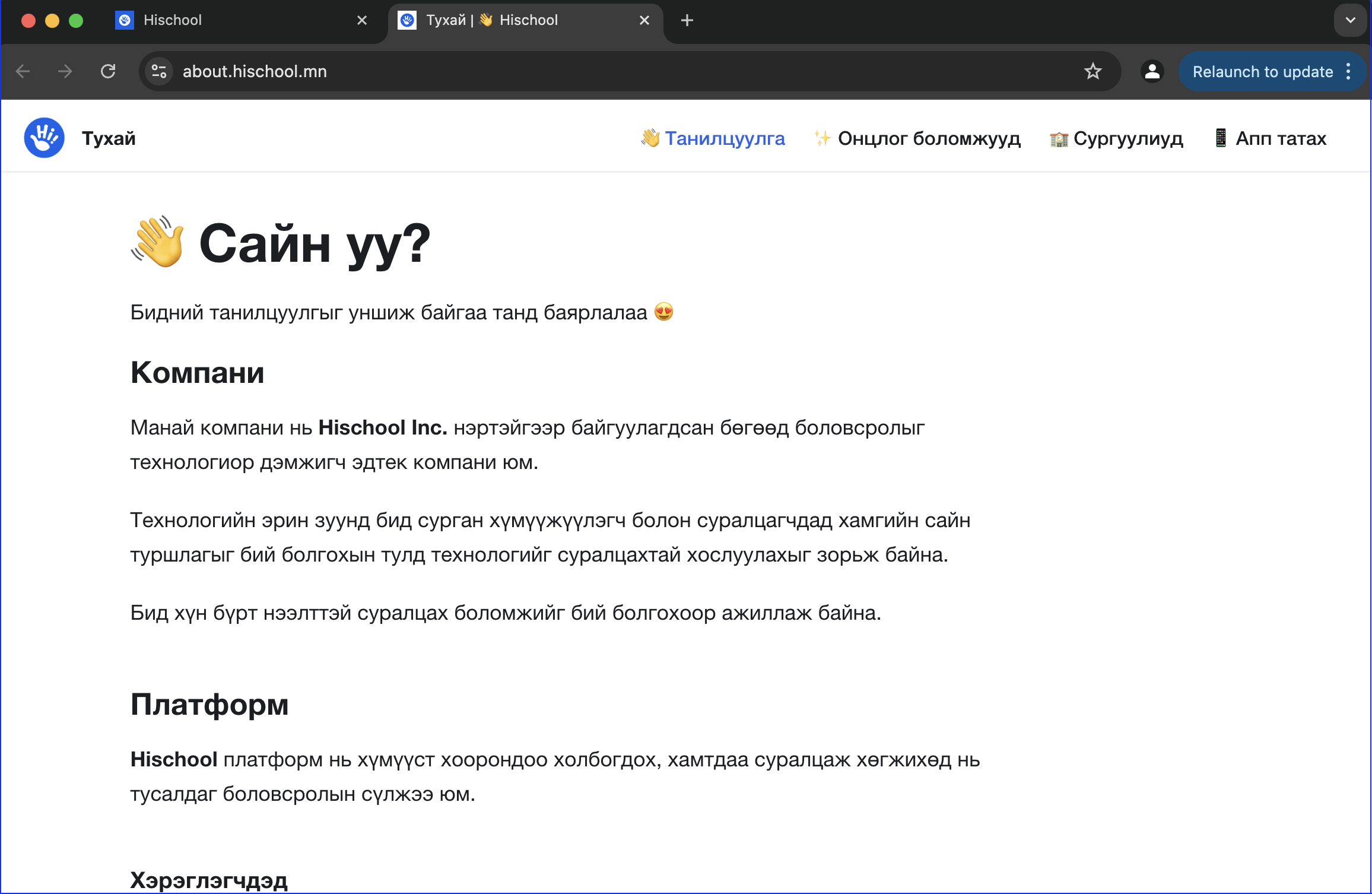The height and width of the screenshot is (894, 1372).
Task: Bookmark page with star icon
Action: pos(1092,72)
